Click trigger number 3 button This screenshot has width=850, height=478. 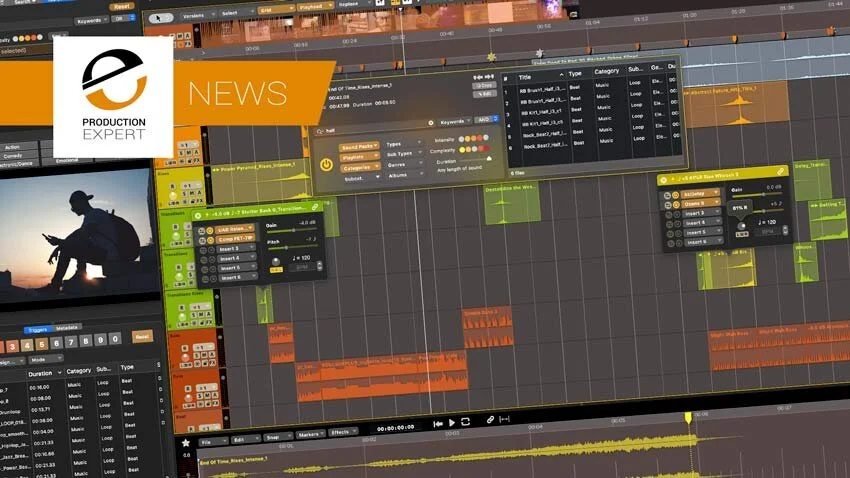pos(12,346)
